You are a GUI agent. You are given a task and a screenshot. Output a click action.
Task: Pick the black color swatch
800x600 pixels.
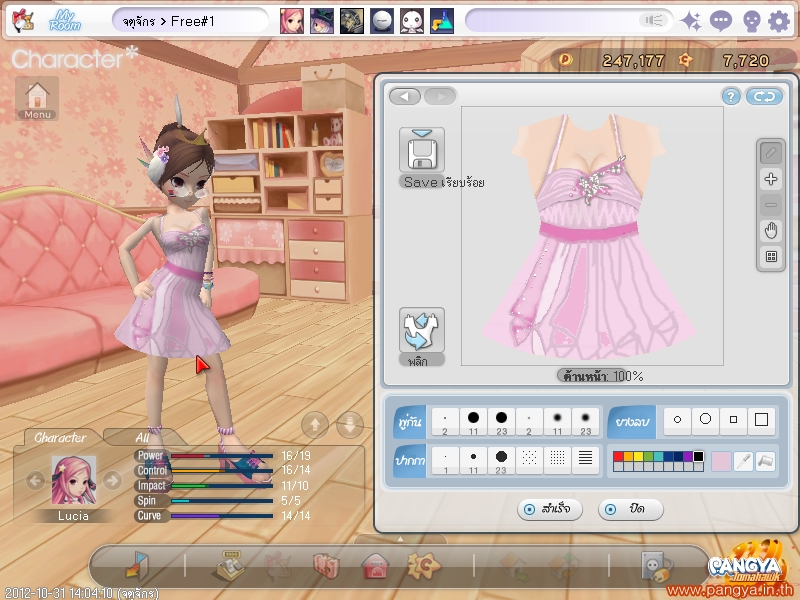[x=698, y=456]
